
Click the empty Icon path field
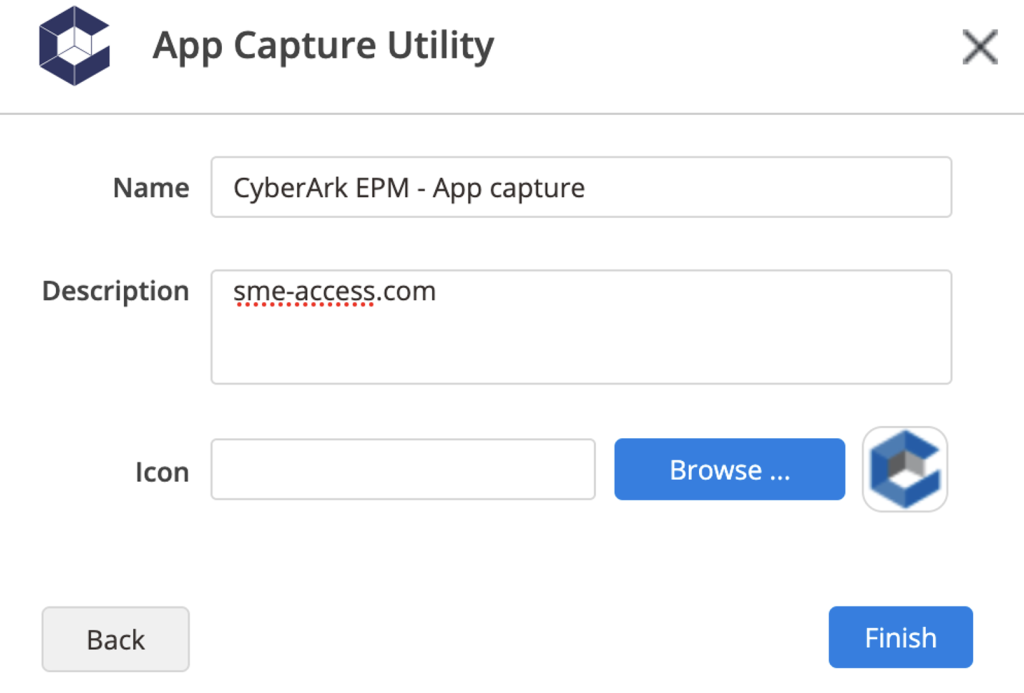pos(403,469)
